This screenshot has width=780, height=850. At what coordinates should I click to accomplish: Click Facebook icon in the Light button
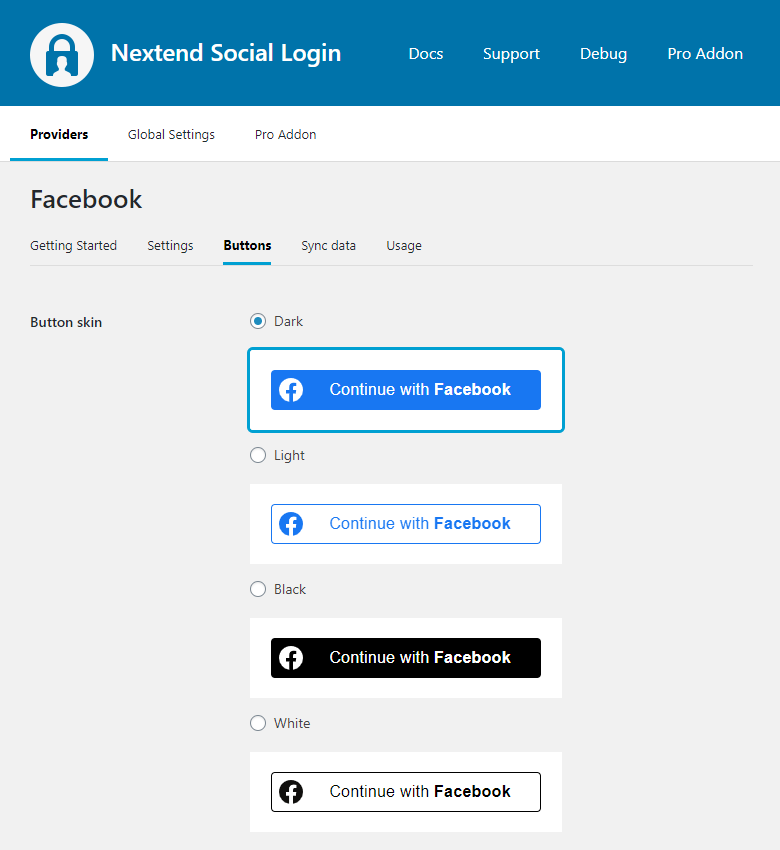click(291, 524)
